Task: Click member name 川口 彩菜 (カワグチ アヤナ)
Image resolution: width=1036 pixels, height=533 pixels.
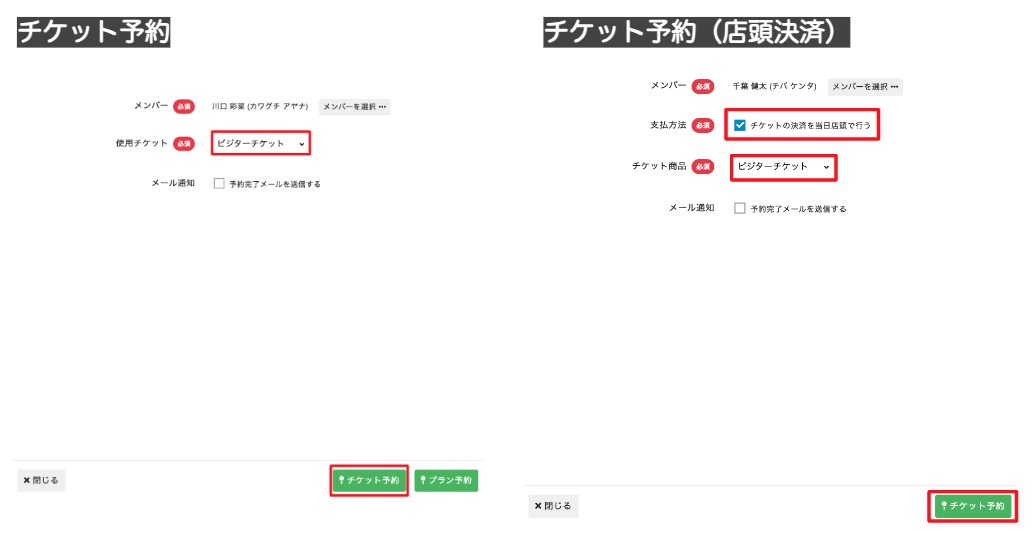Action: coord(259,106)
